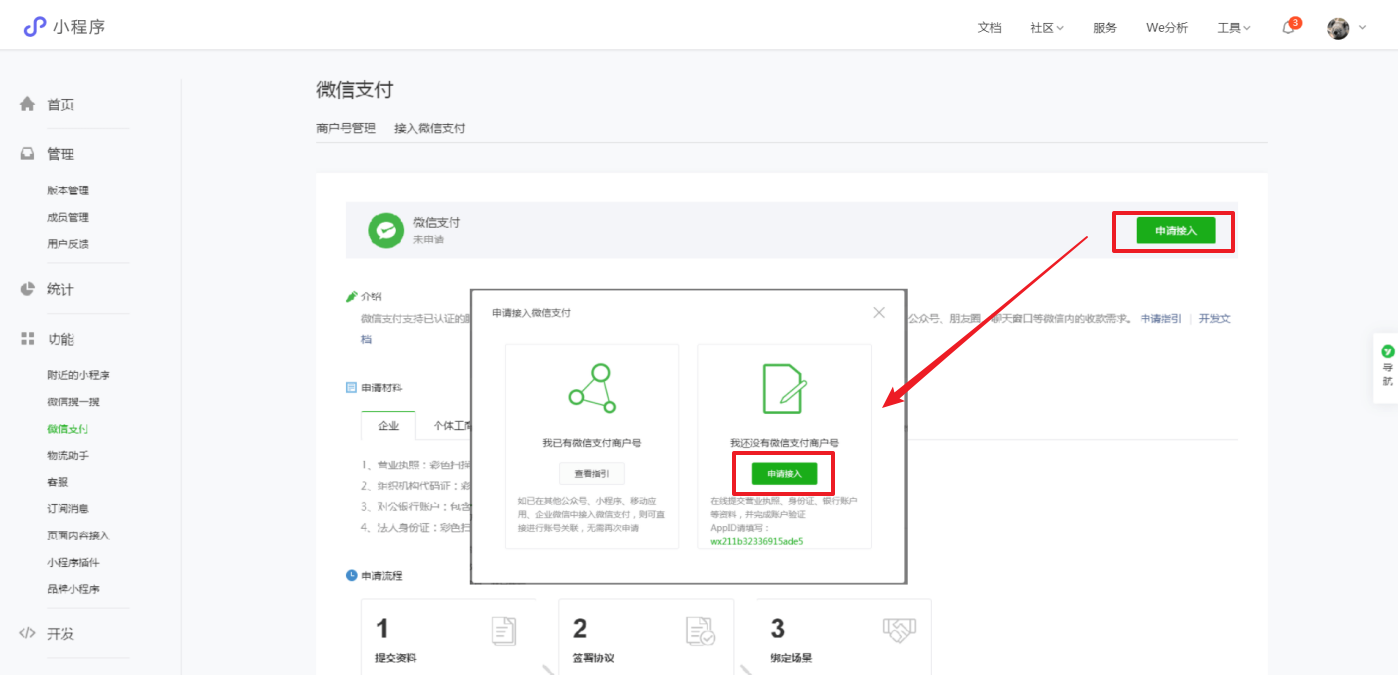The image size is (1398, 675).
Task: Click the user avatar picture
Action: click(1338, 28)
